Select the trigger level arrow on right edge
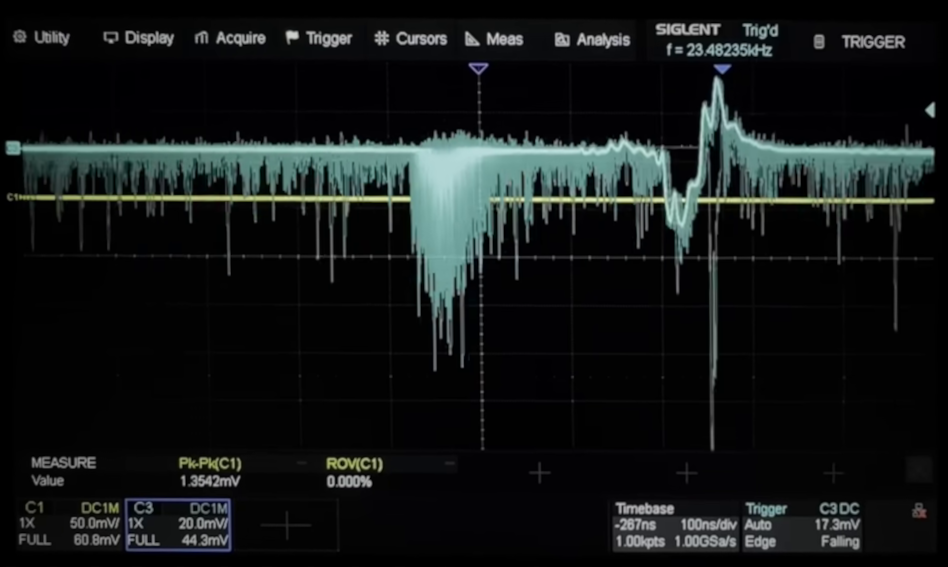This screenshot has width=948, height=567. point(930,110)
